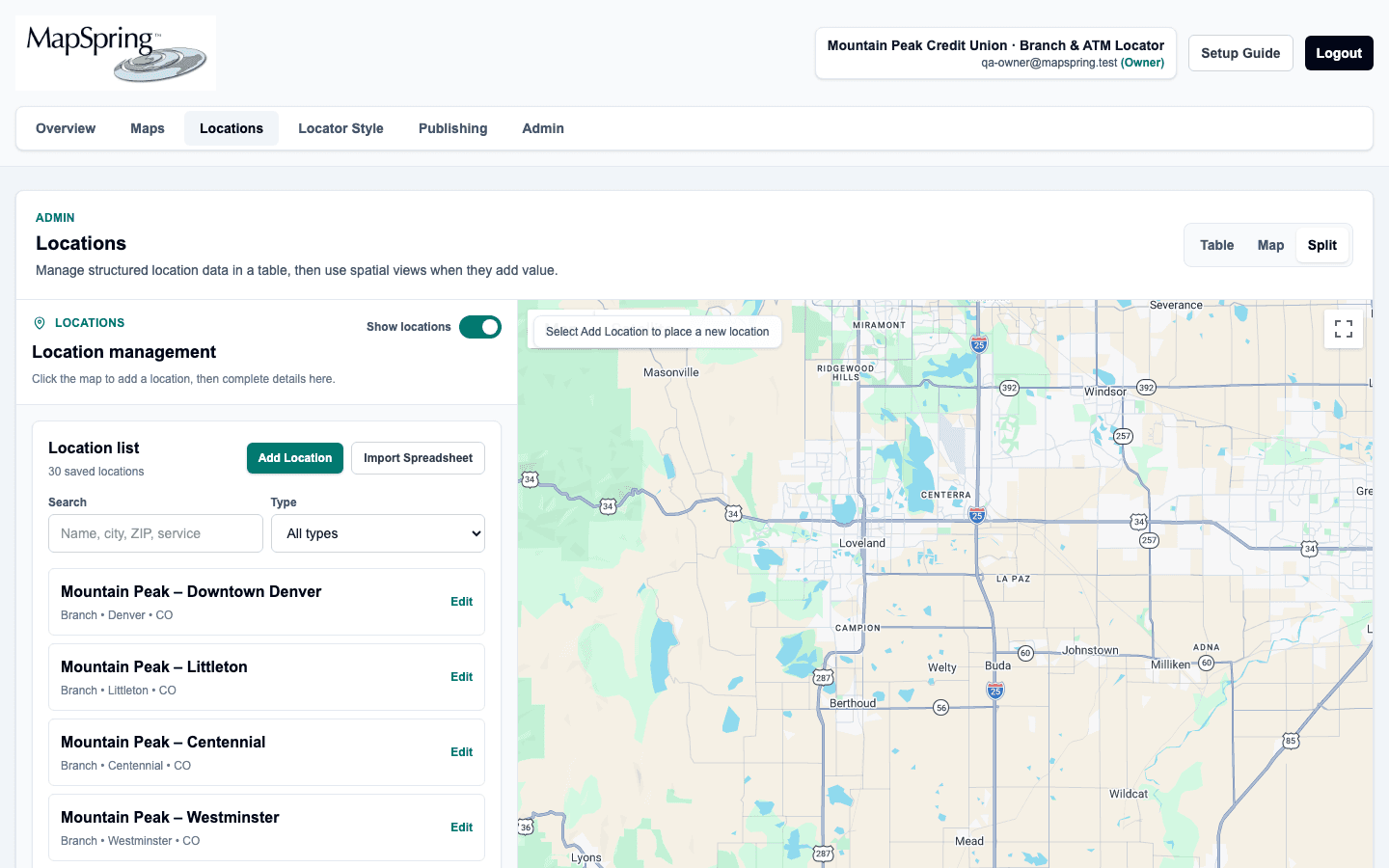Click the Add Location button
This screenshot has height=868, width=1389.
coord(295,458)
